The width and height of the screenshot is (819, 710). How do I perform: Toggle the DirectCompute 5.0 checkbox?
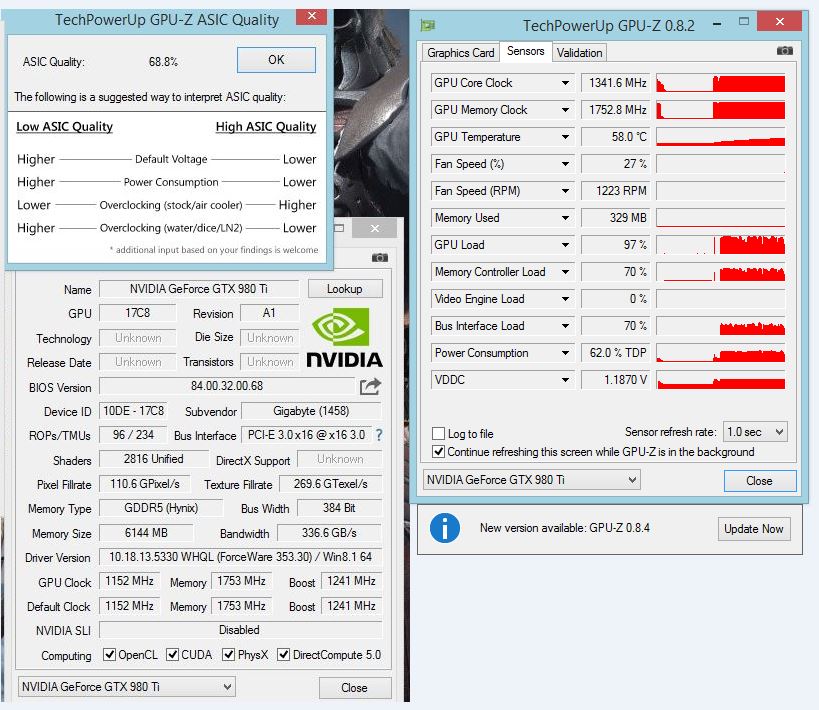[x=283, y=654]
